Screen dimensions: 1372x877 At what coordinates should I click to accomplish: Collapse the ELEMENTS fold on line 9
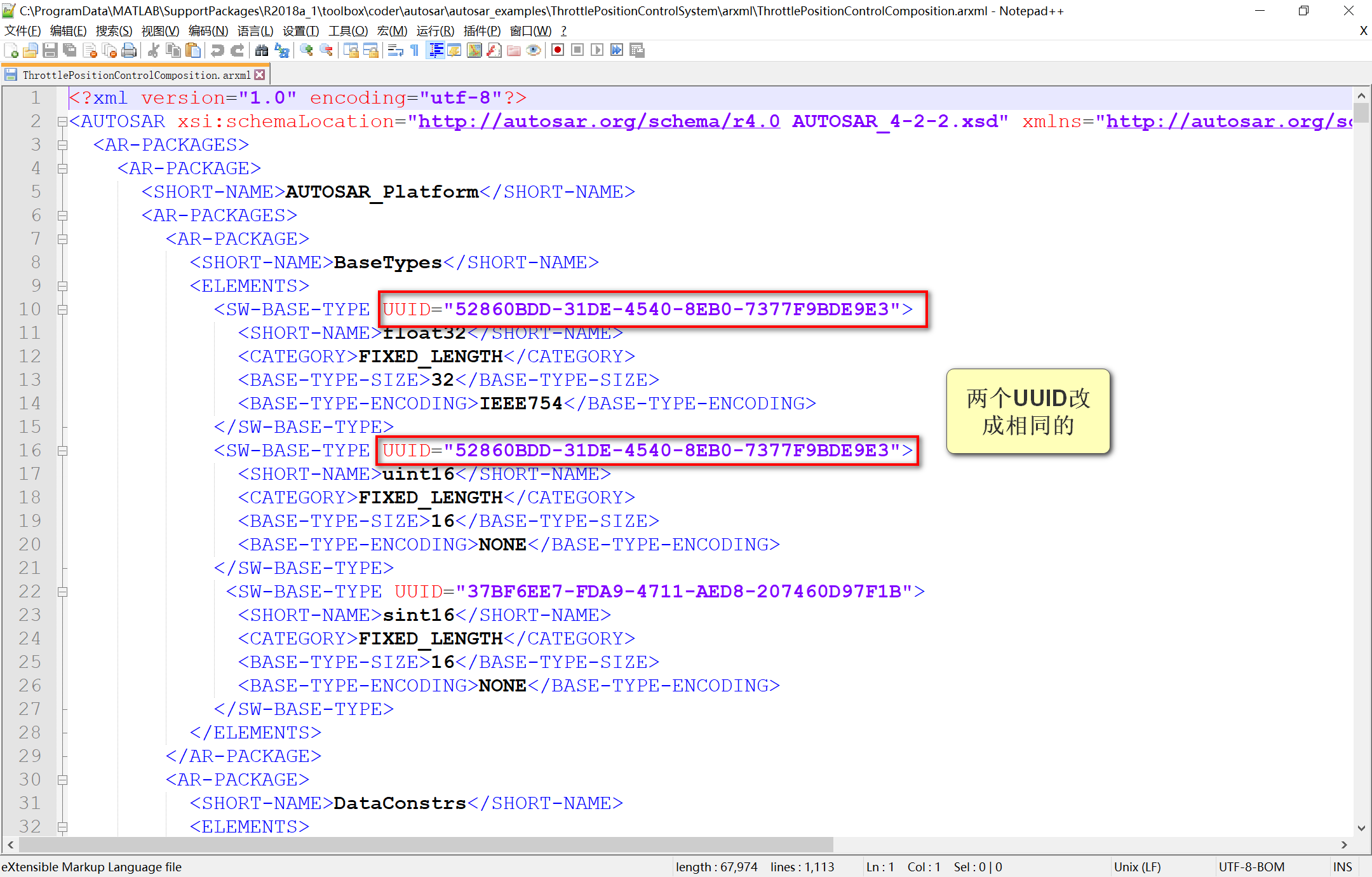point(62,286)
